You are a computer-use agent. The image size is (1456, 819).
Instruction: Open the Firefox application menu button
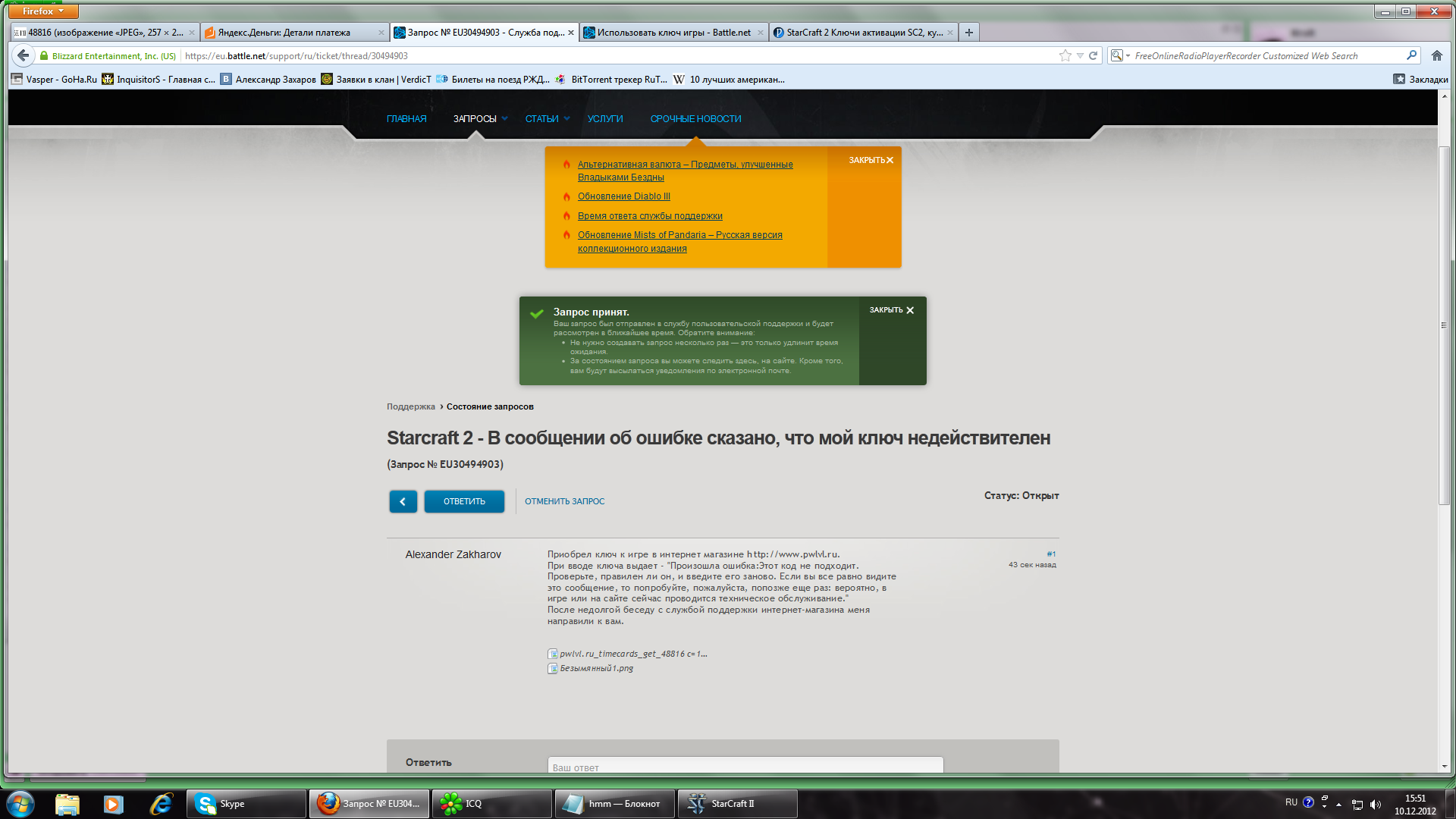tap(44, 11)
